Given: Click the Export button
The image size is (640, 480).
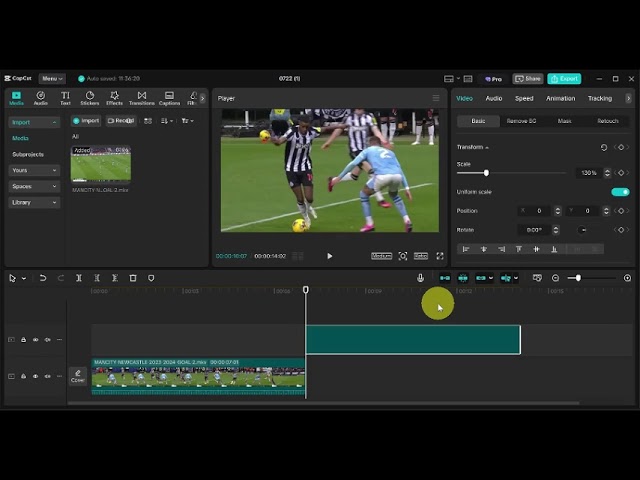Looking at the screenshot, I should [564, 79].
